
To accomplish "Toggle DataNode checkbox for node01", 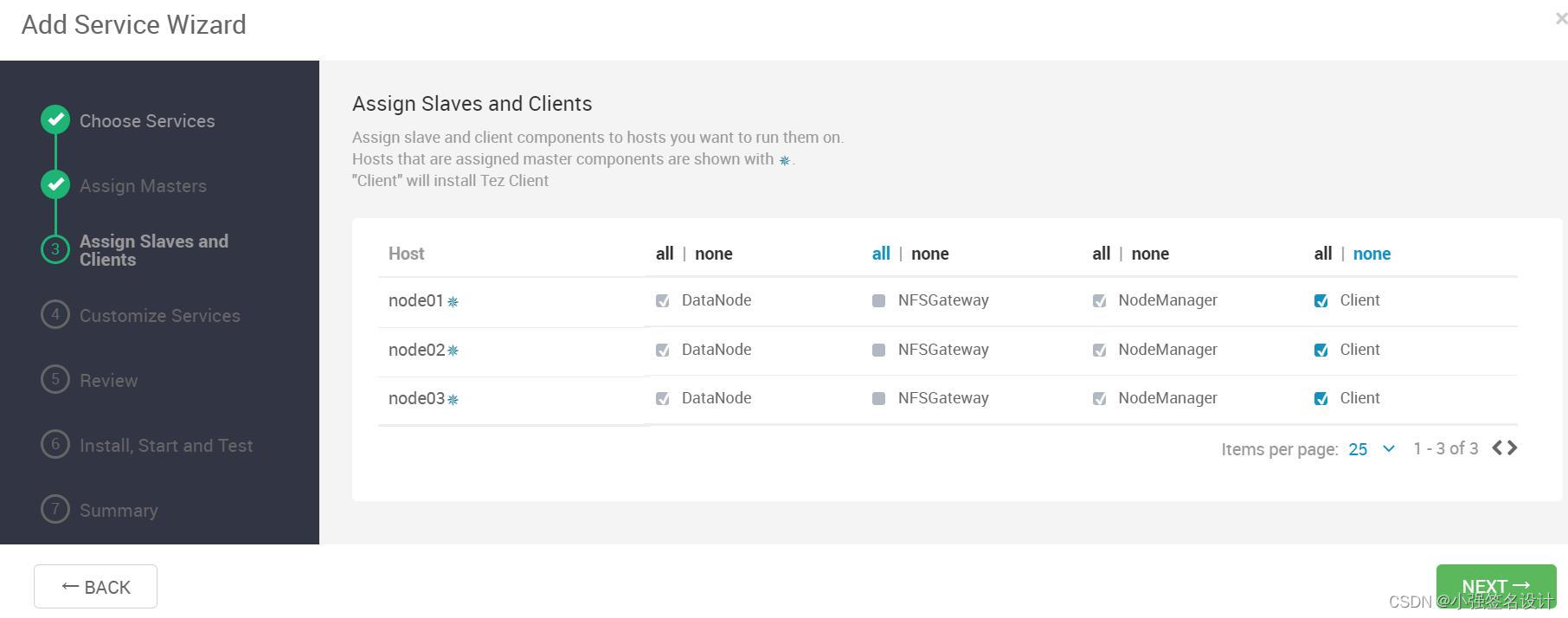I will [x=662, y=300].
